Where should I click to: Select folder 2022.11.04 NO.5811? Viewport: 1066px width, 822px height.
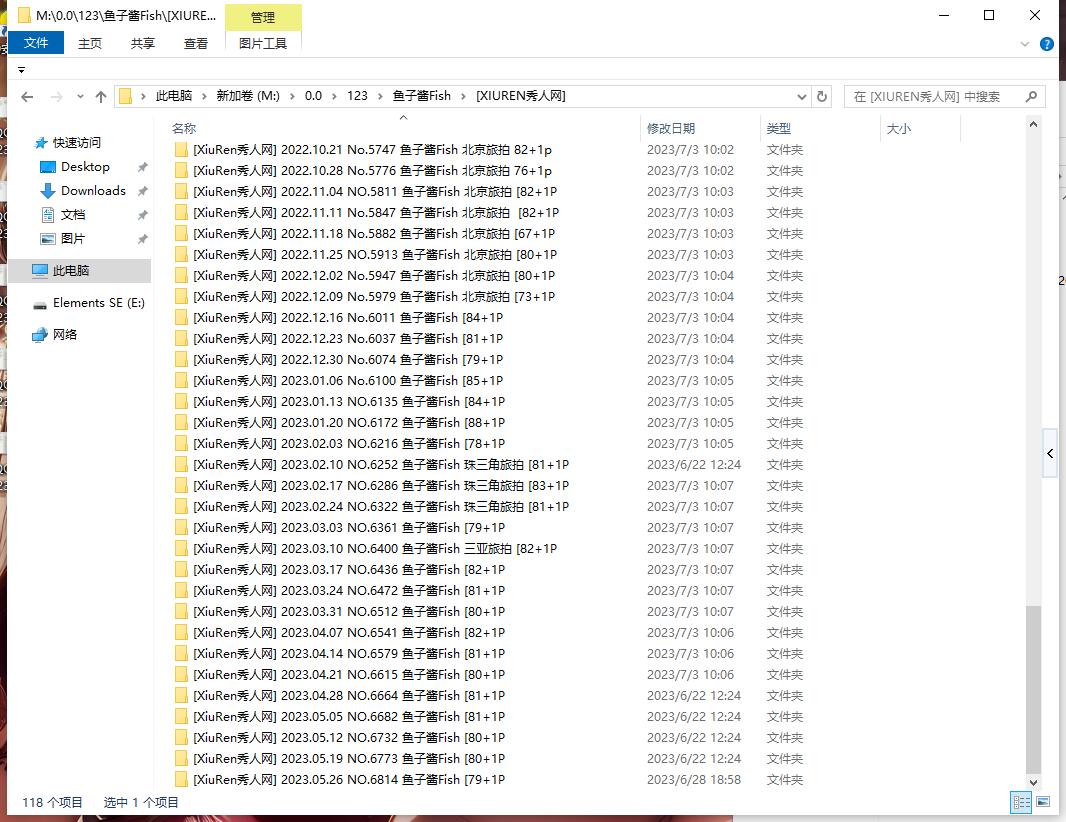(x=375, y=192)
